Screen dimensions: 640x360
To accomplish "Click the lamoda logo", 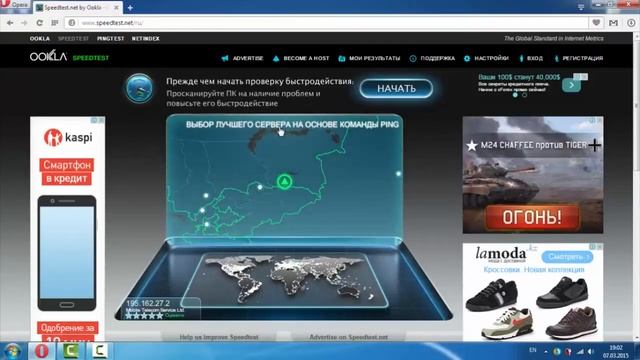I will [500, 254].
